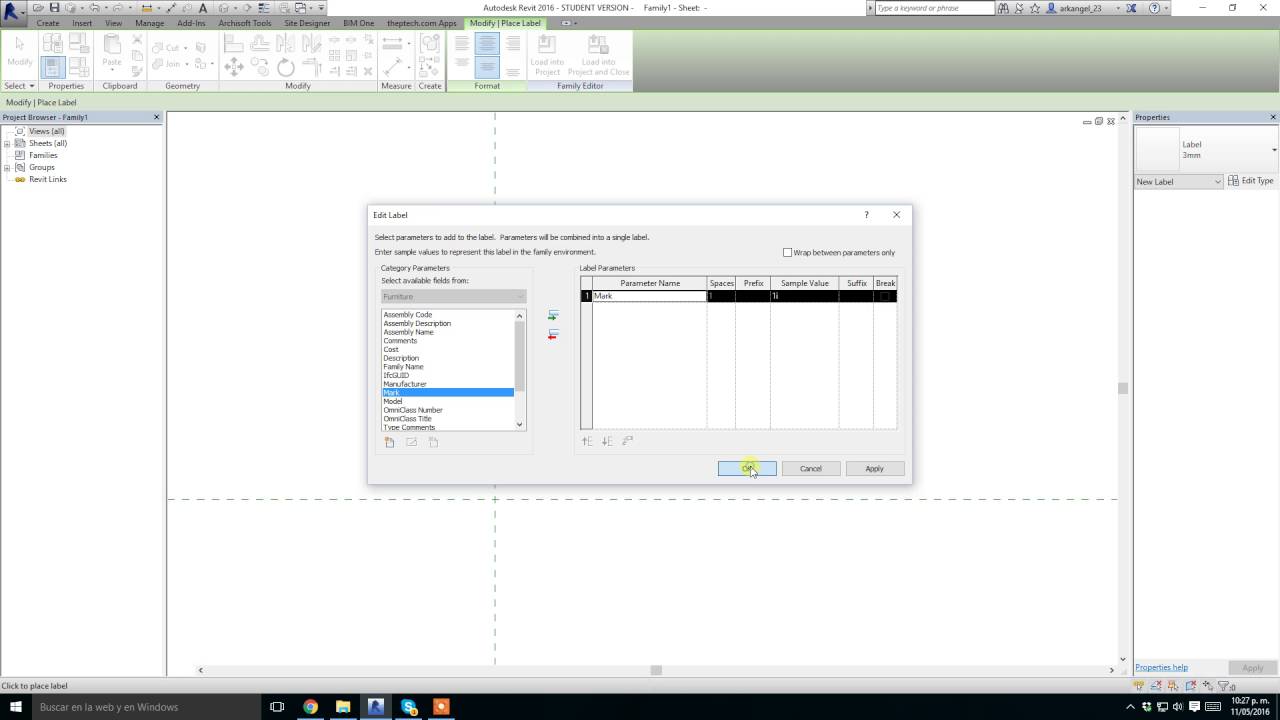This screenshot has width=1280, height=720.
Task: Click the Open folder icon in quick access toolbar
Action: [x=38, y=8]
